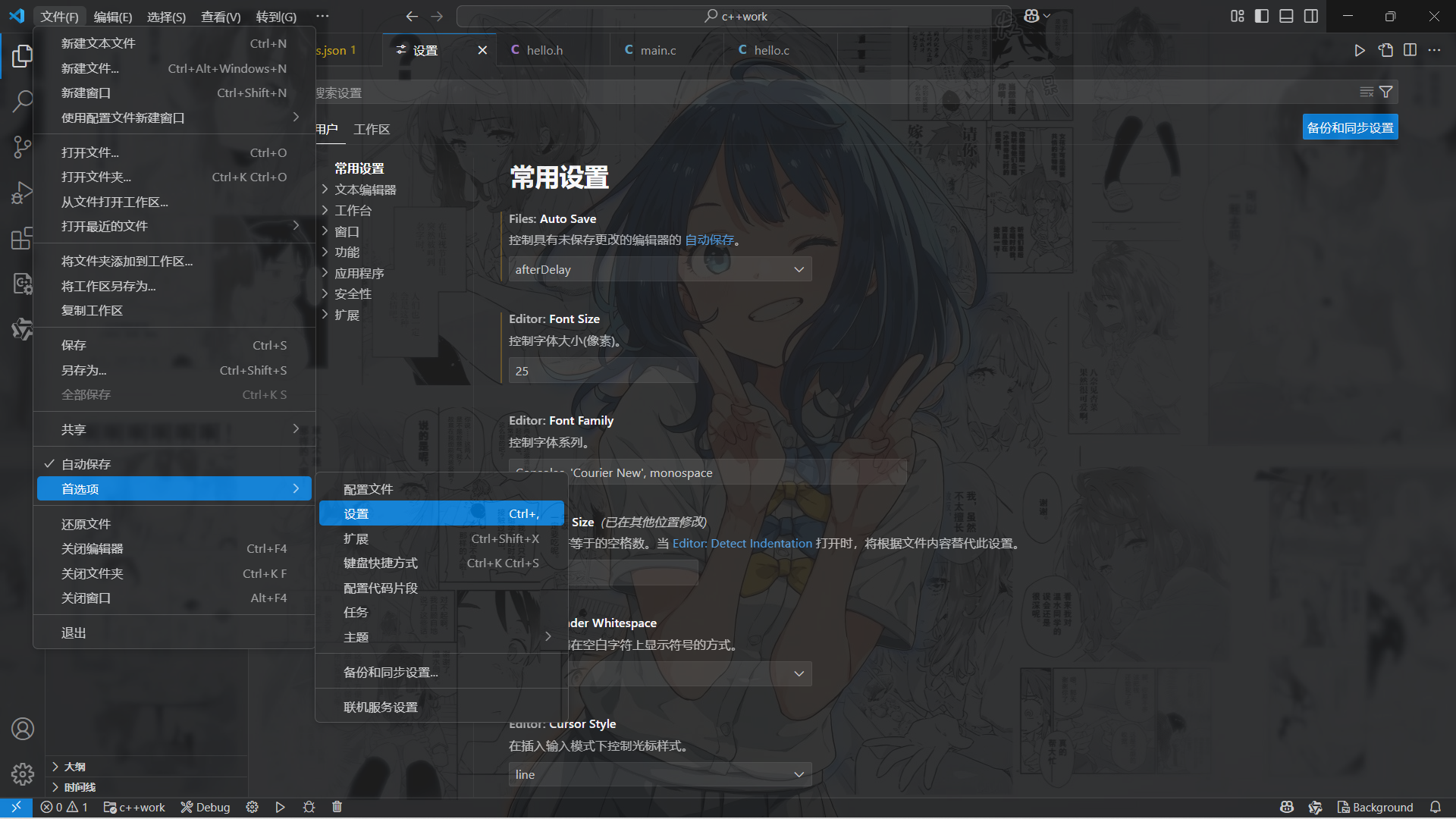Open the Accounts icon in activity bar
The width and height of the screenshot is (1456, 819).
22,729
